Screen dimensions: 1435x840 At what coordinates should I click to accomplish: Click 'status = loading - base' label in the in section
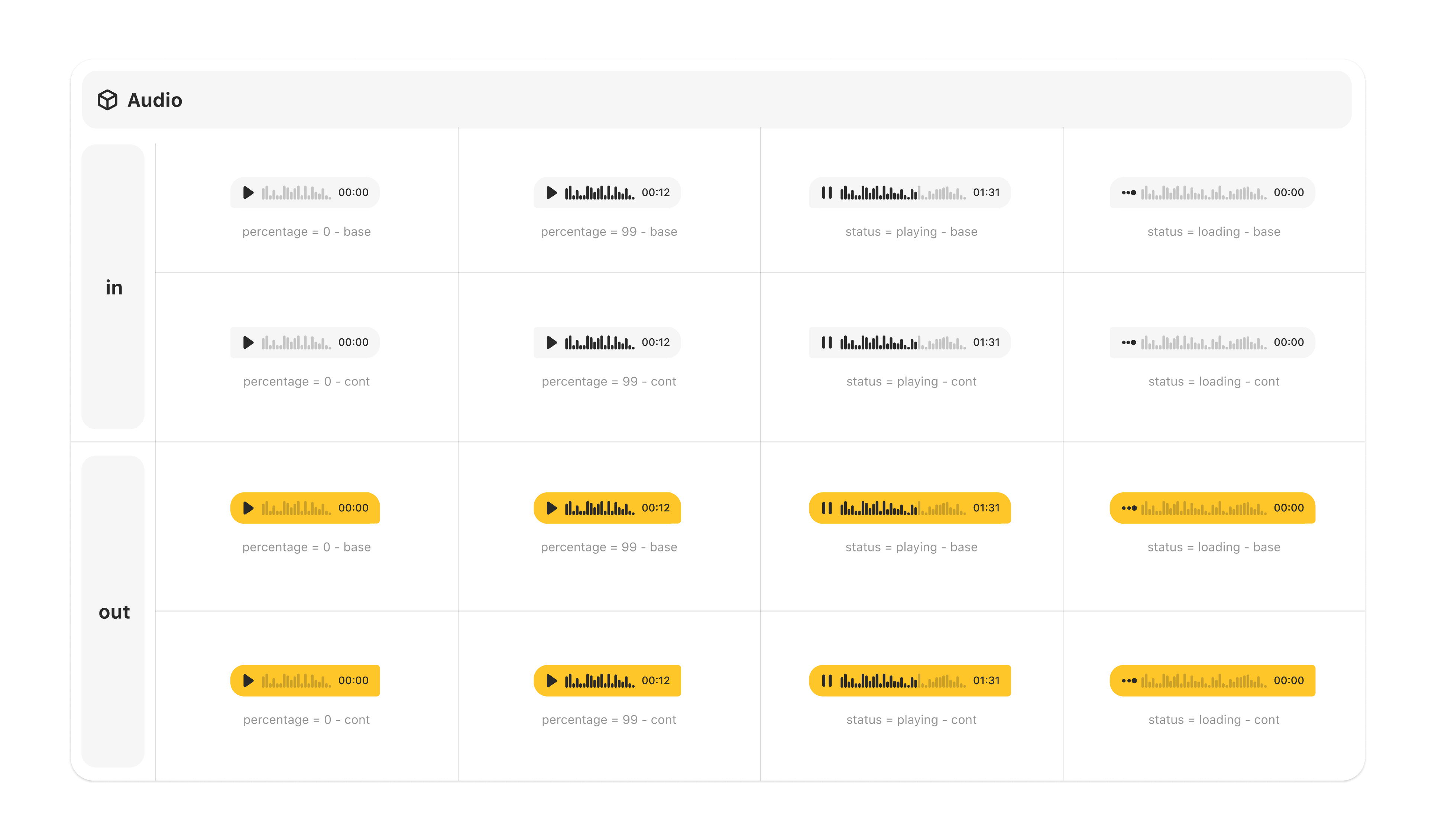tap(1214, 232)
